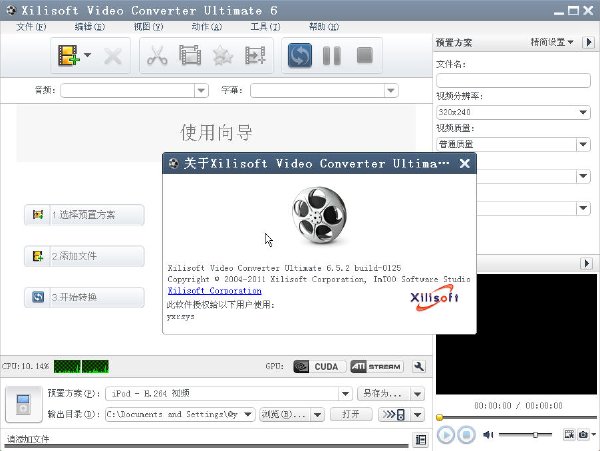Viewport: 600px width, 451px height.
Task: Collapse the preview panel arrow button
Action: click(x=587, y=263)
